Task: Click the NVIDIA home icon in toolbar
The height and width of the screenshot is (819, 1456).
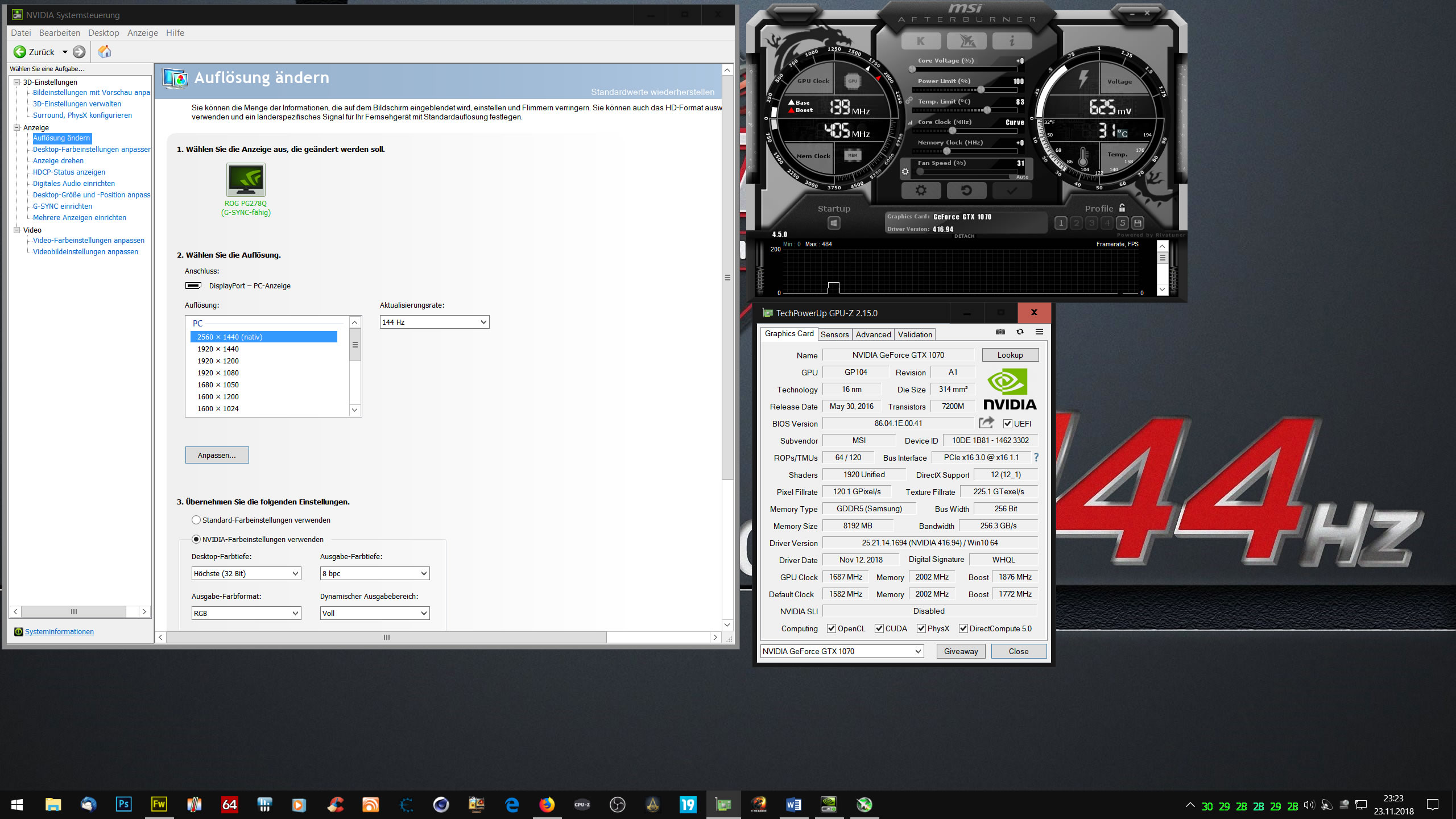Action: (x=105, y=52)
